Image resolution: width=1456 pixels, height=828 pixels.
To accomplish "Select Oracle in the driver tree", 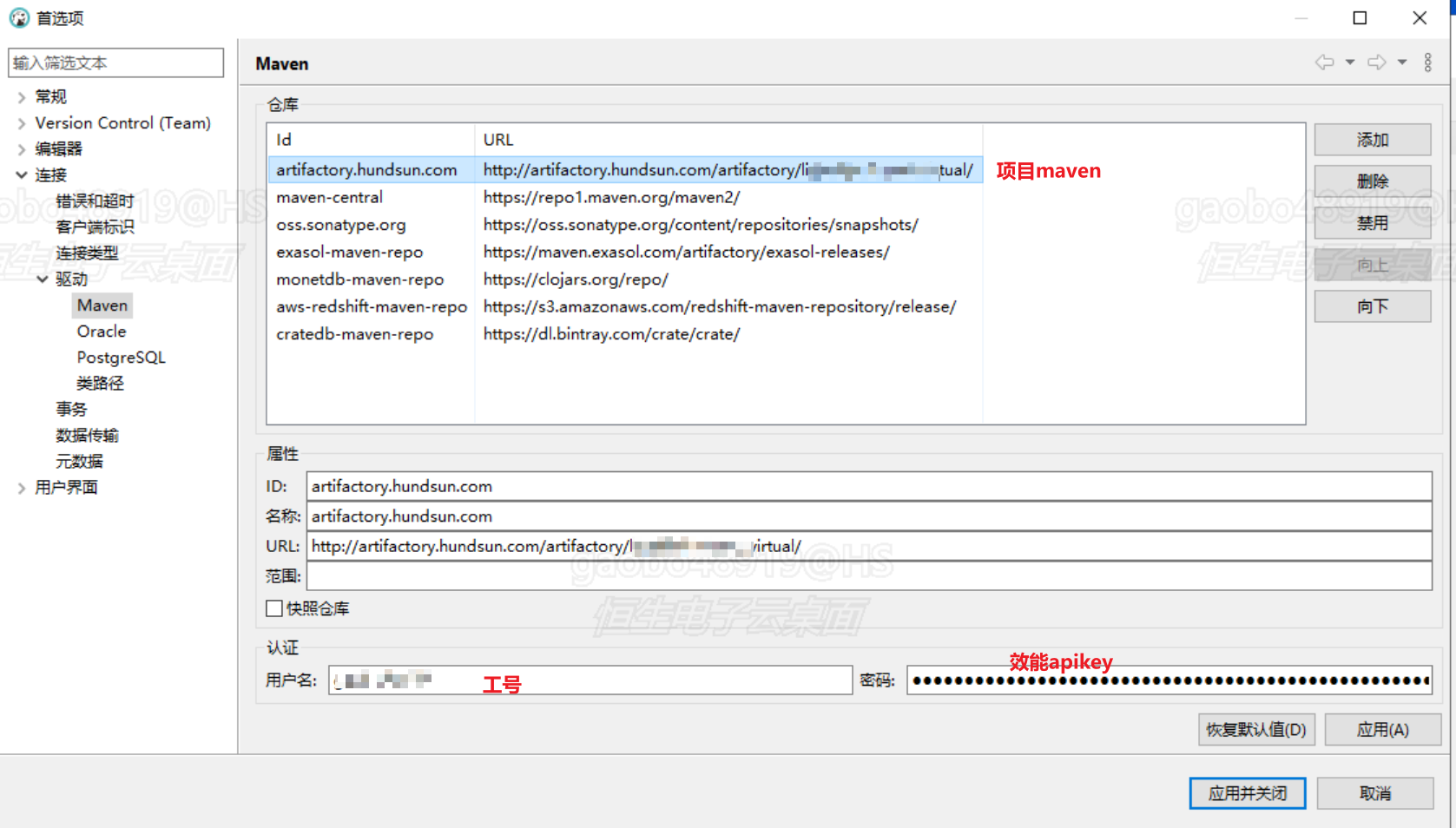I will coord(102,332).
